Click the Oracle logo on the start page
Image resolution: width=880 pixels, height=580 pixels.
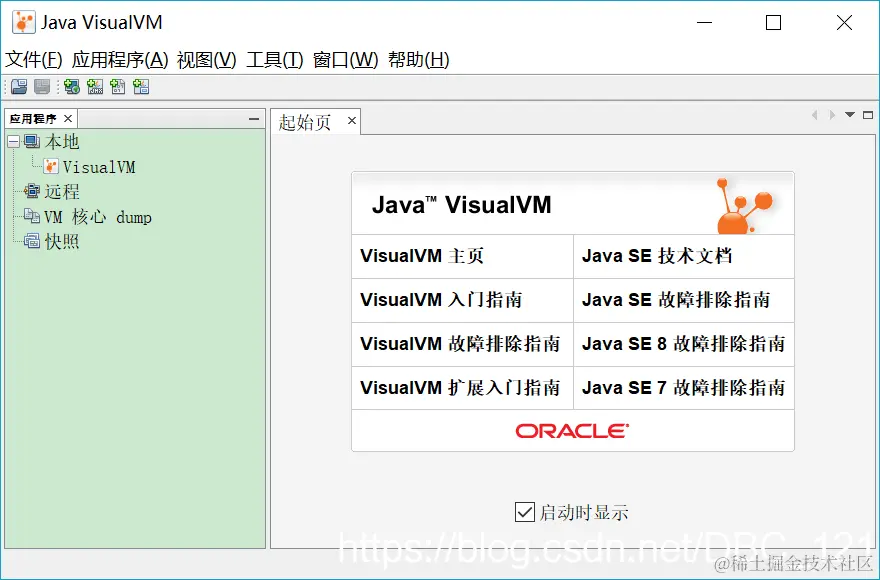[572, 431]
